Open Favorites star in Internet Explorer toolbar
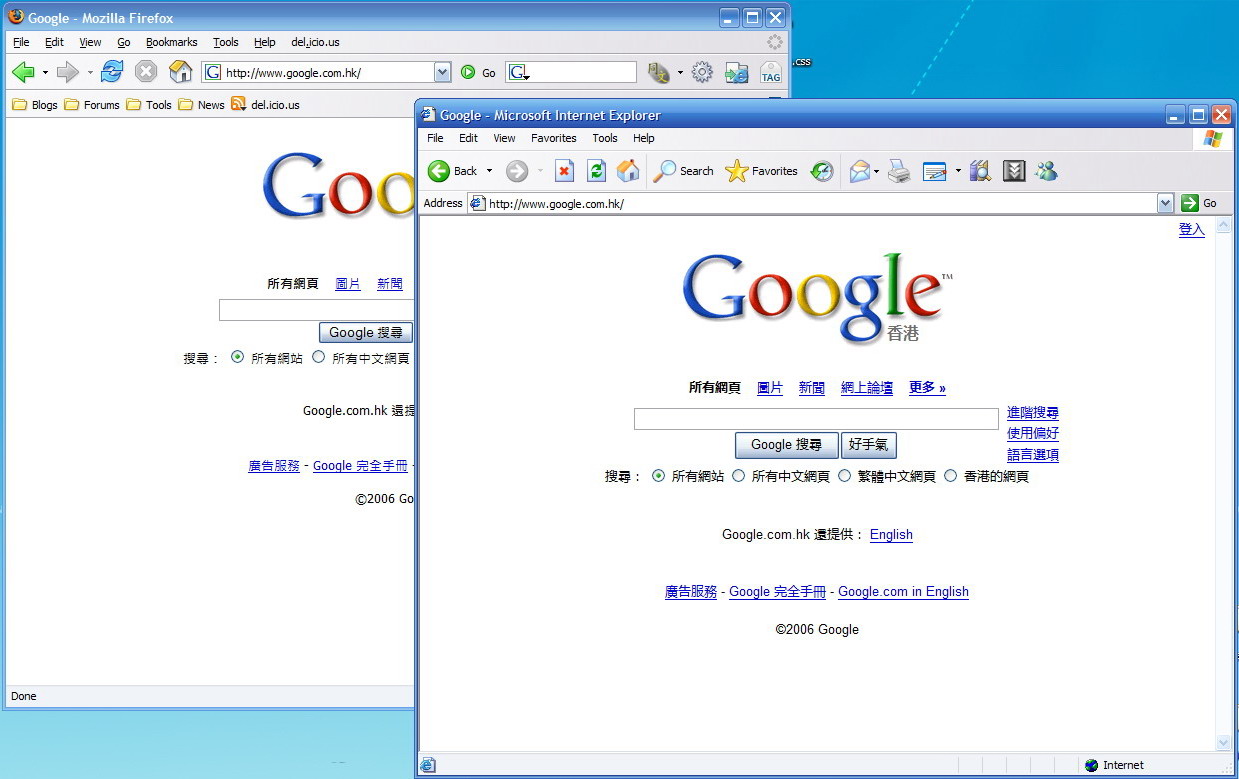 (x=737, y=171)
